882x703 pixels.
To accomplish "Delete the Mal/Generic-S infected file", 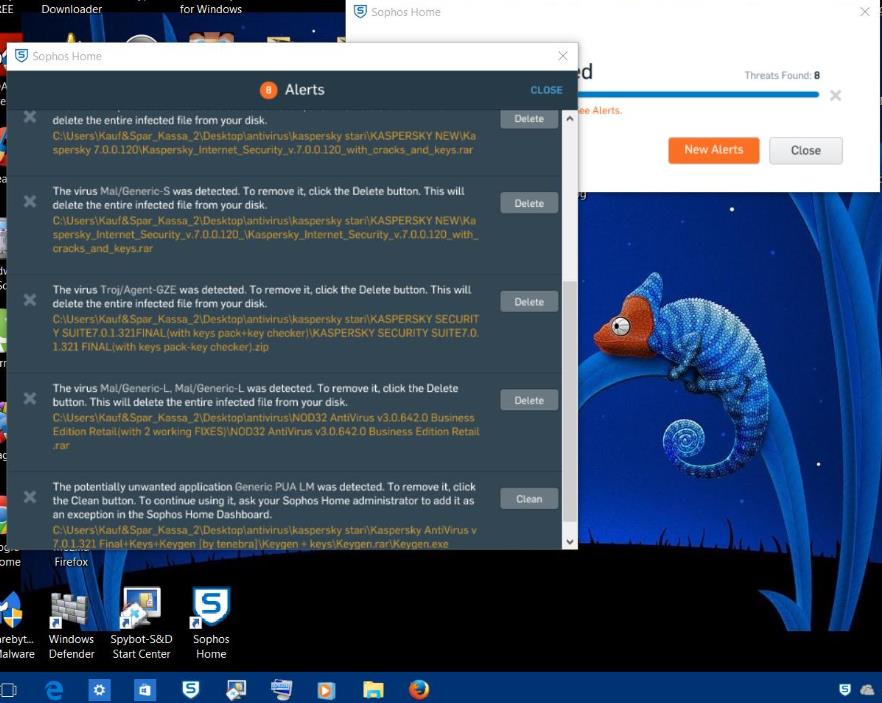I will pos(529,203).
